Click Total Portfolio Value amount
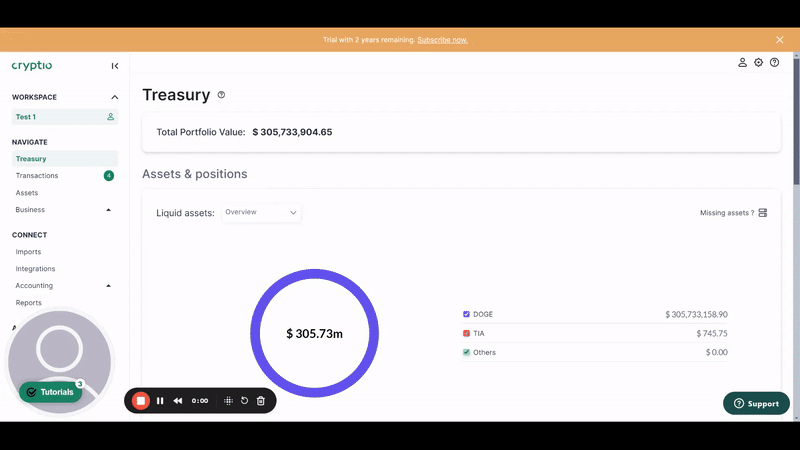The image size is (800, 450). pos(292,132)
